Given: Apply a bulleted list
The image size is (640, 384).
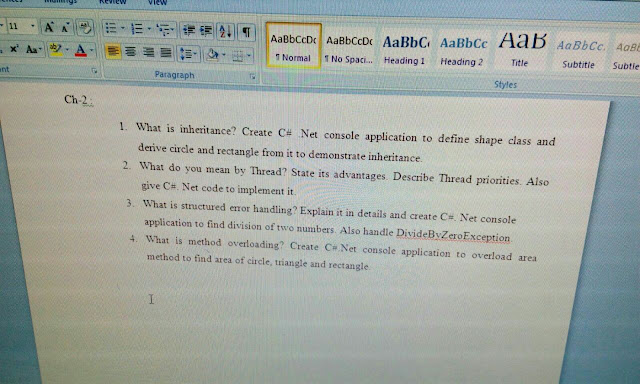Looking at the screenshot, I should click(x=111, y=28).
